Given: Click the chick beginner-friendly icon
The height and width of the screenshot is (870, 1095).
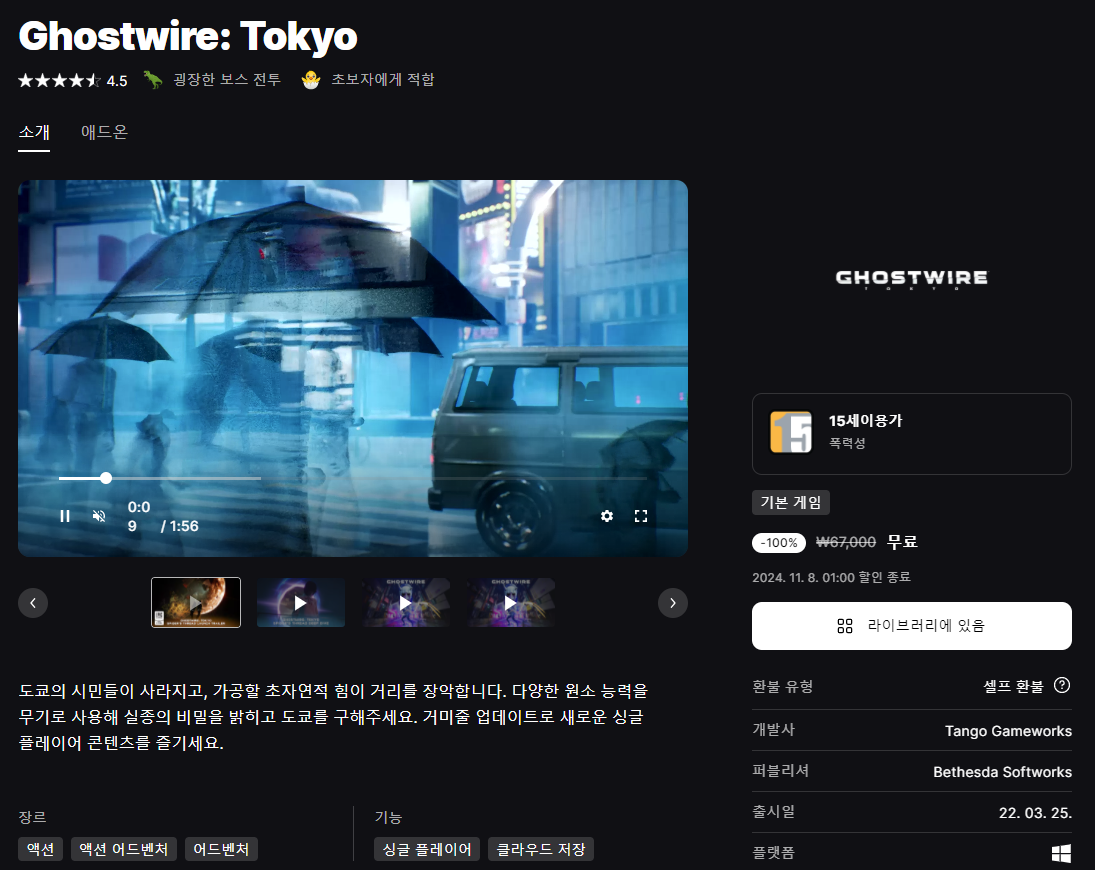Looking at the screenshot, I should pyautogui.click(x=311, y=80).
